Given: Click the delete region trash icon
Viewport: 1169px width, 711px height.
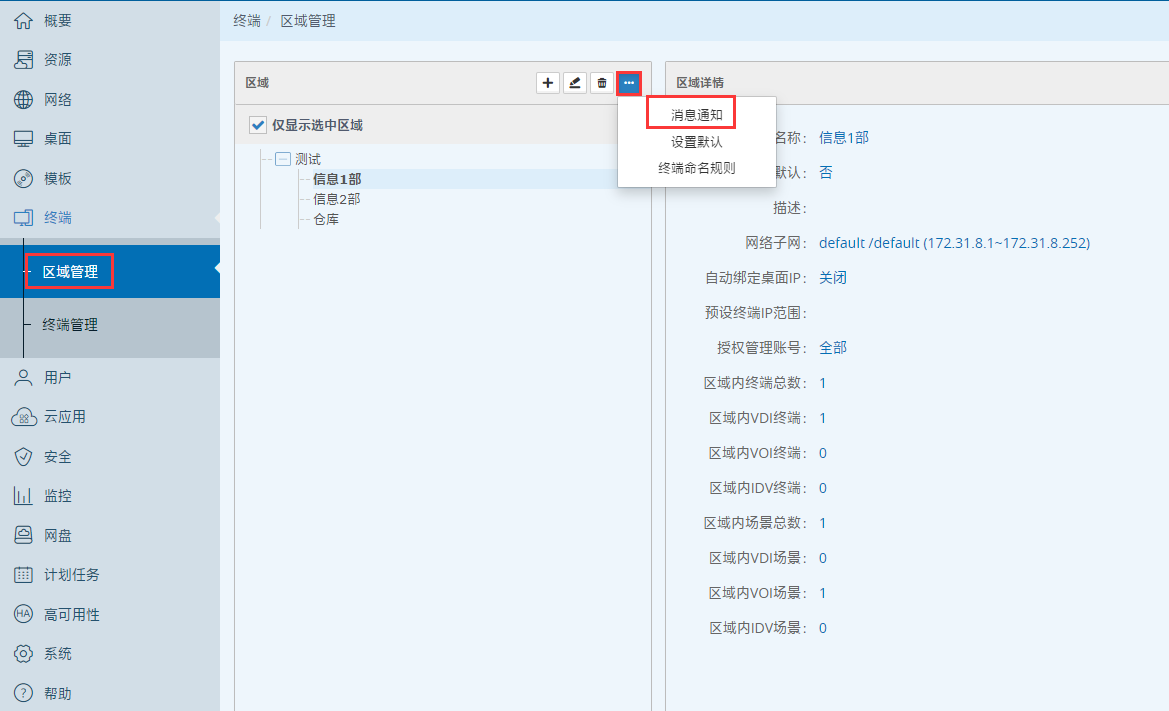Looking at the screenshot, I should pos(601,83).
